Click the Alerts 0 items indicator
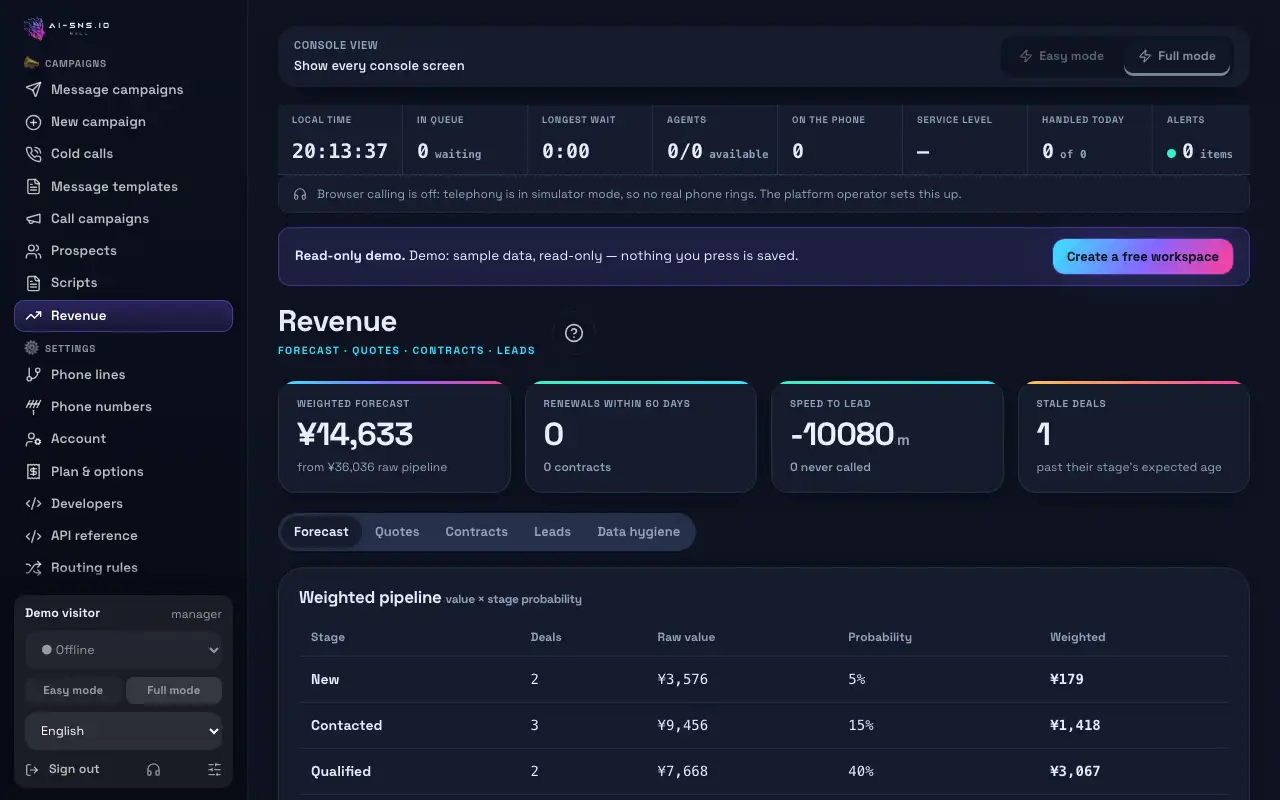The width and height of the screenshot is (1280, 800). tap(1199, 140)
